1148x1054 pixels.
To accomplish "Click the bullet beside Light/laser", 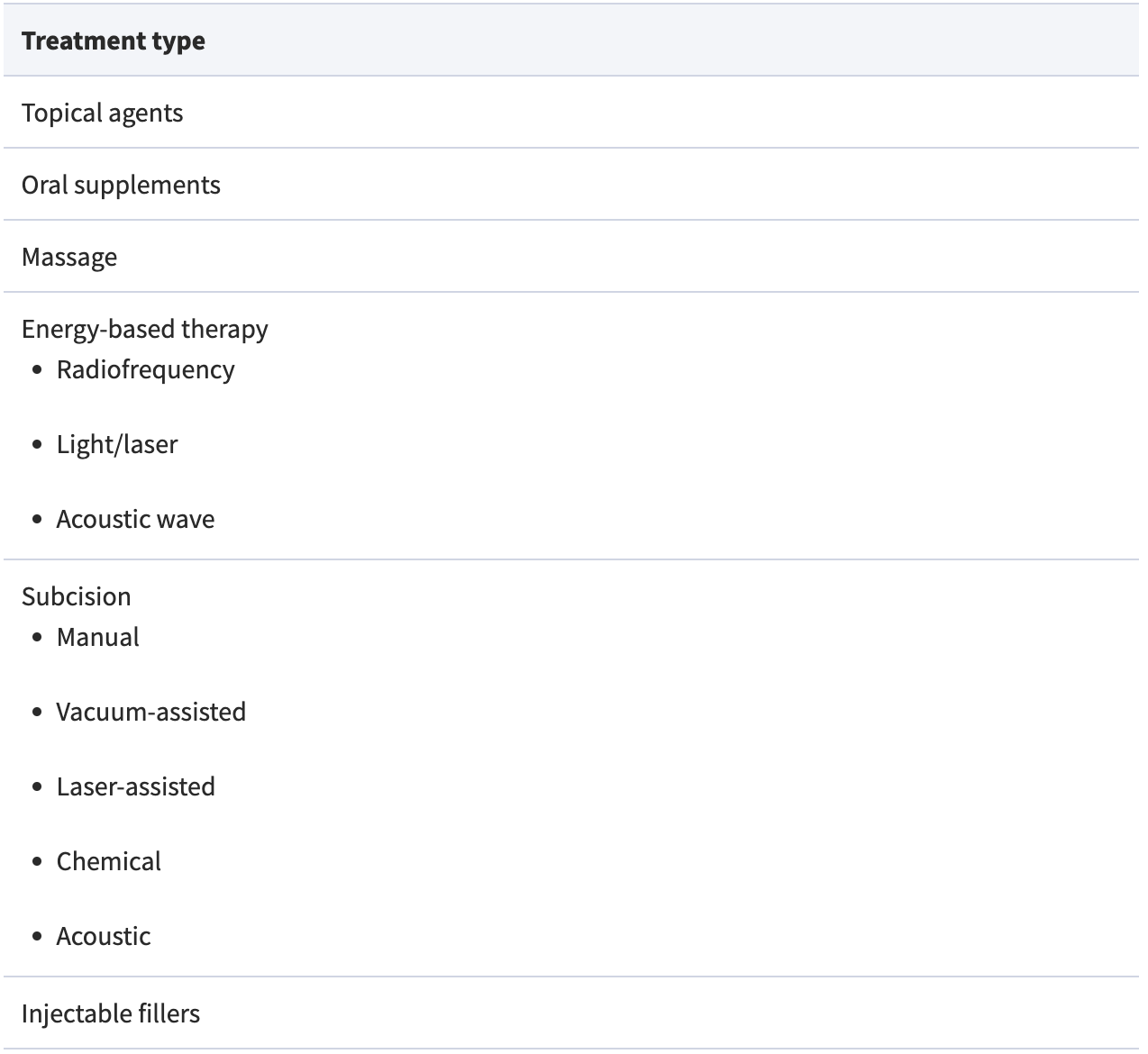I will coord(37,444).
